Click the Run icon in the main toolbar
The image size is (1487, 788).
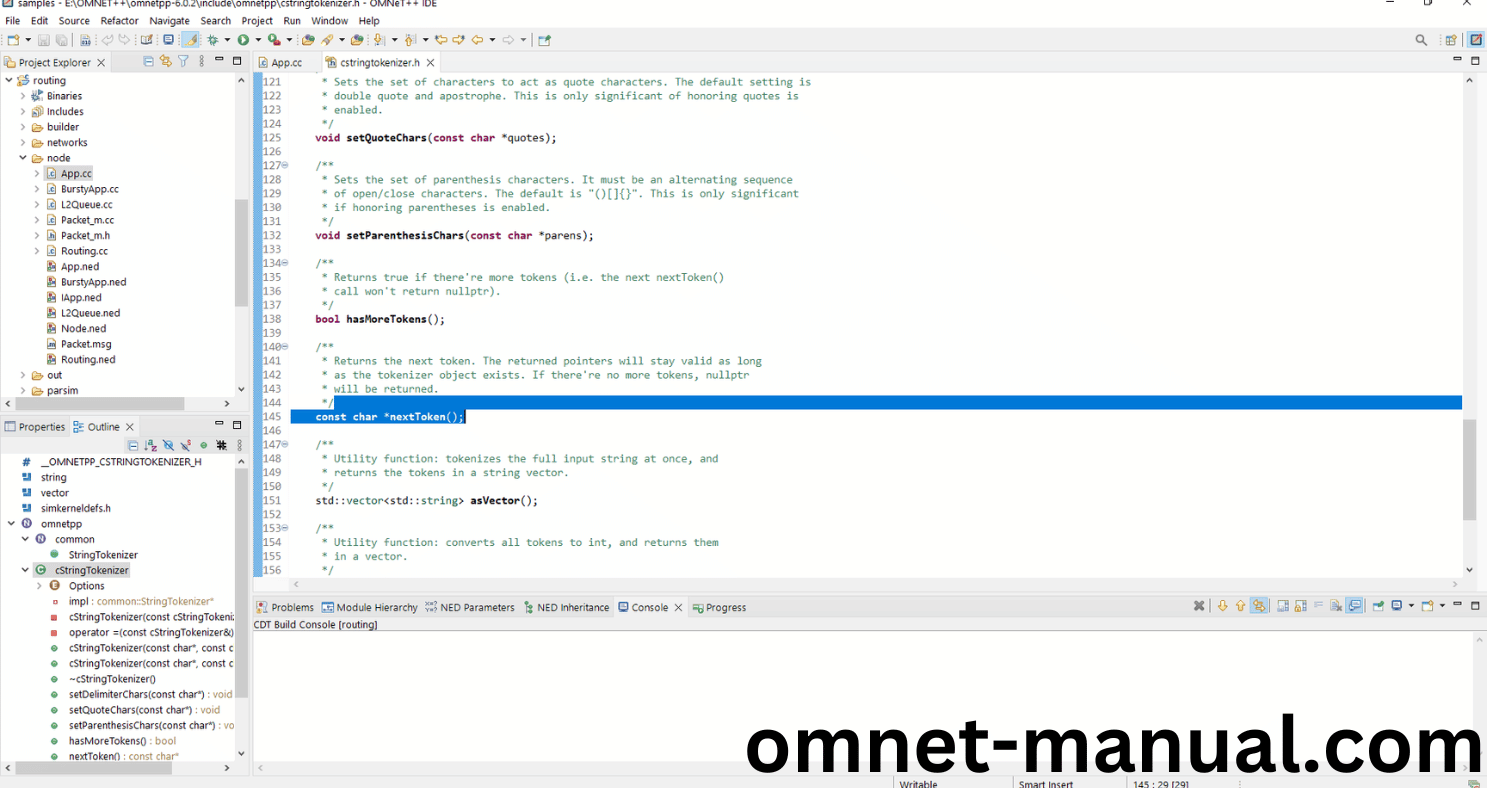[243, 39]
